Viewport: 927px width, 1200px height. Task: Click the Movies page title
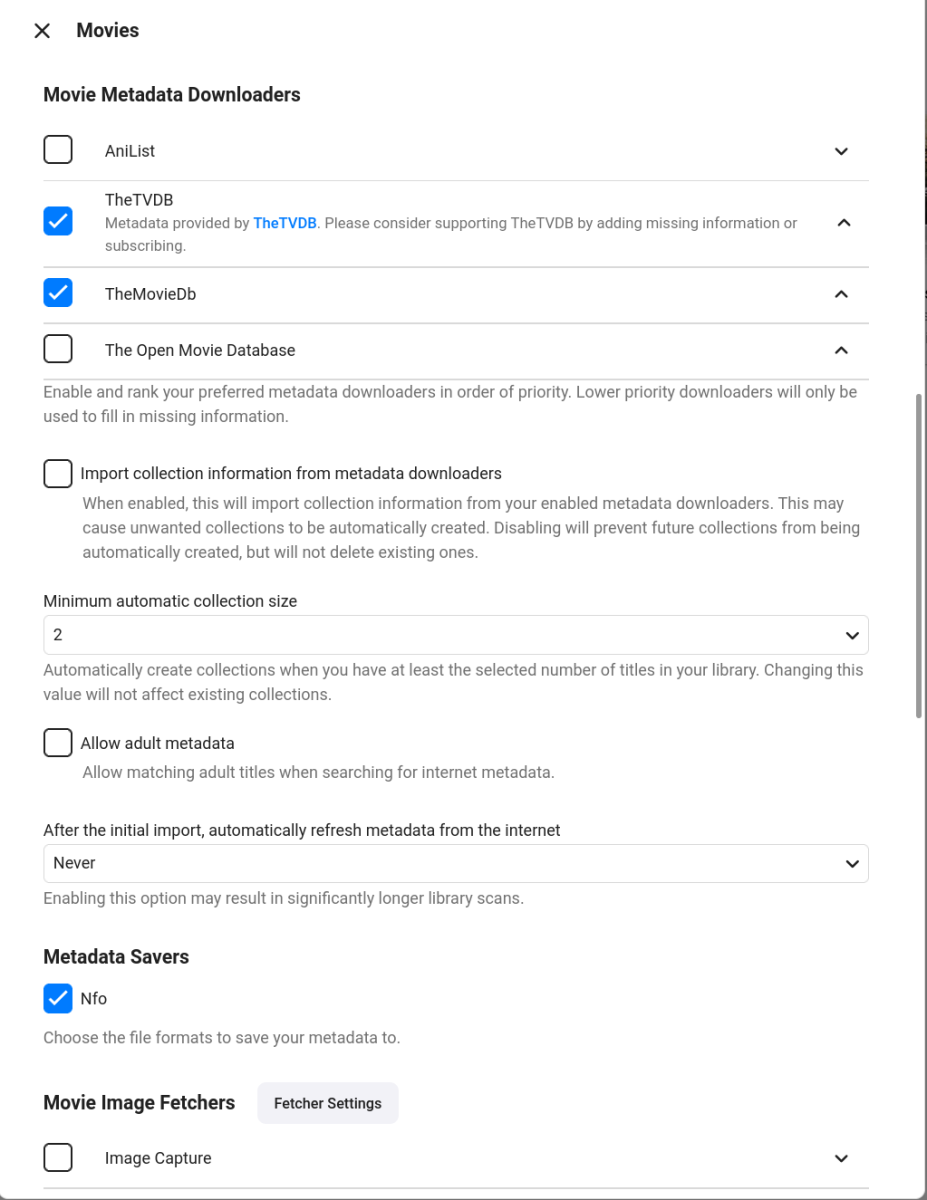(x=107, y=30)
